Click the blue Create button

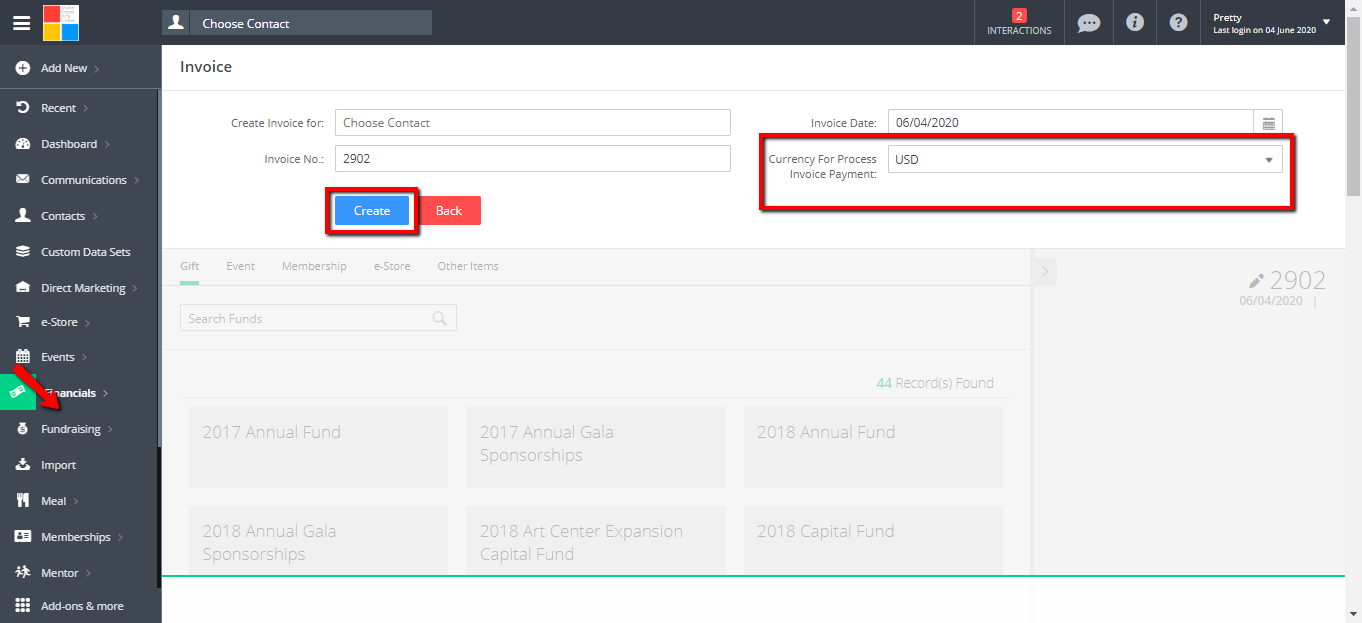(x=372, y=211)
